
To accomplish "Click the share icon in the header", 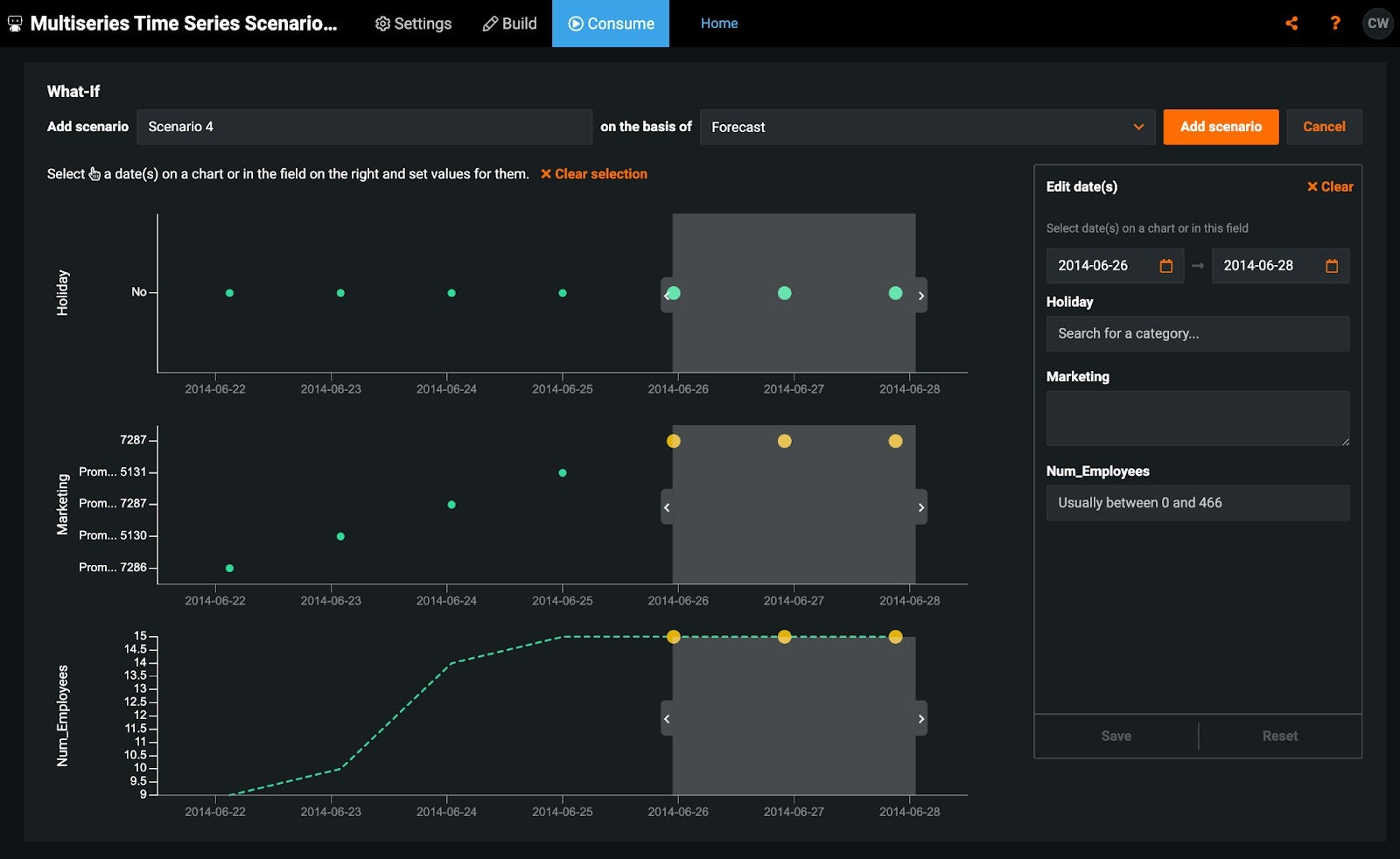I will click(1291, 24).
